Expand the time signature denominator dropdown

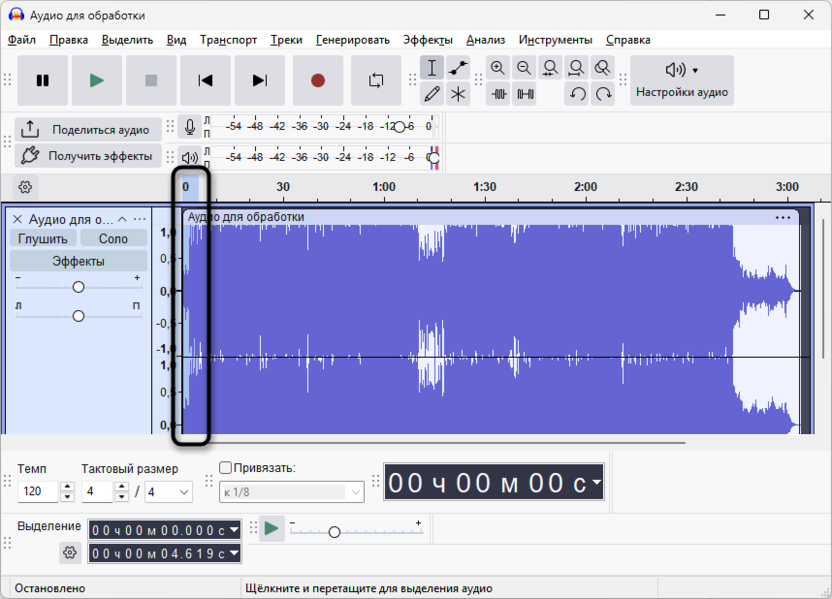click(183, 492)
